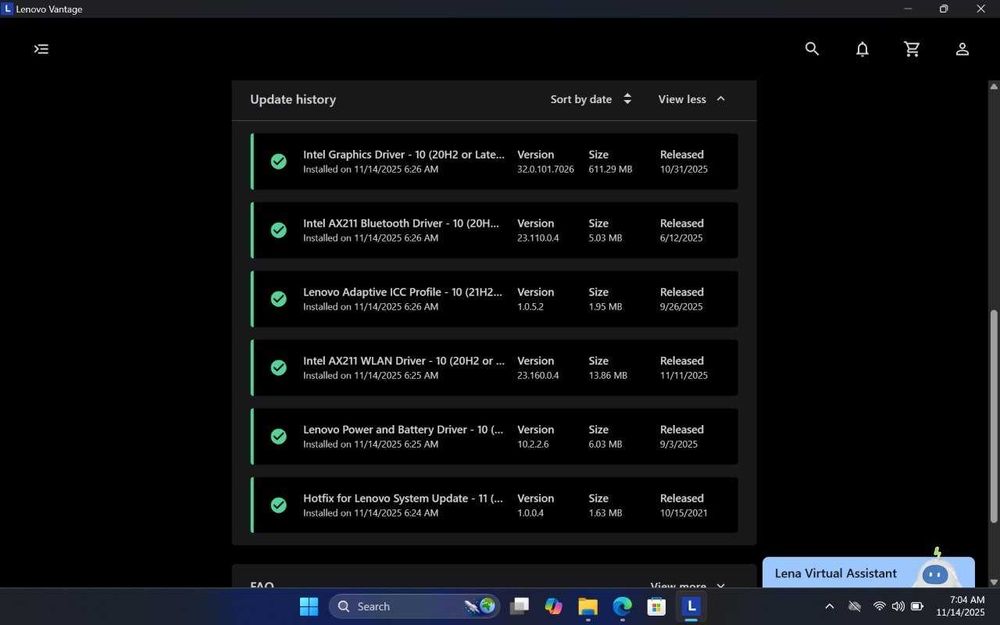This screenshot has width=1000, height=625.
Task: Click version 10.2.2.6 value
Action: tap(533, 445)
